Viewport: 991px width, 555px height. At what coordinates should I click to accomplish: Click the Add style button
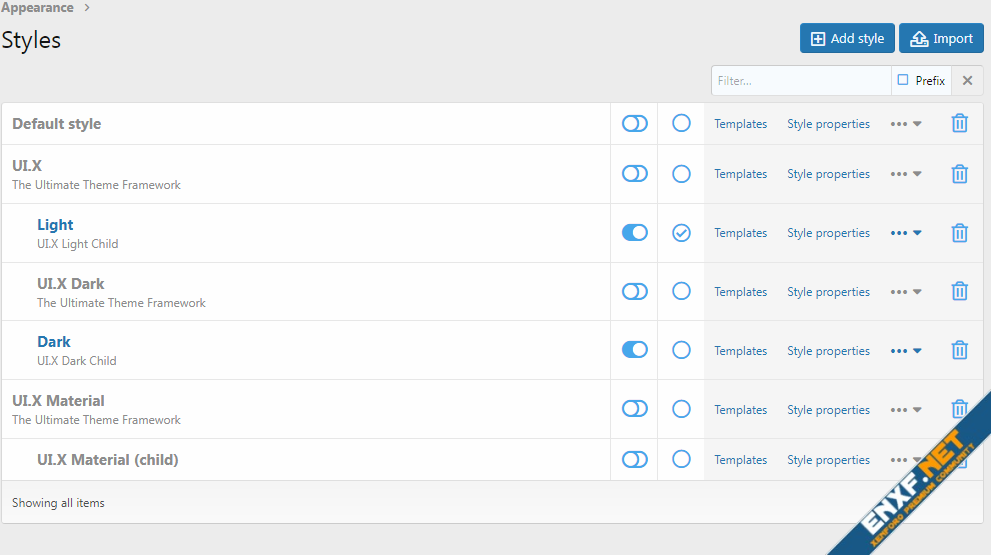coord(847,39)
